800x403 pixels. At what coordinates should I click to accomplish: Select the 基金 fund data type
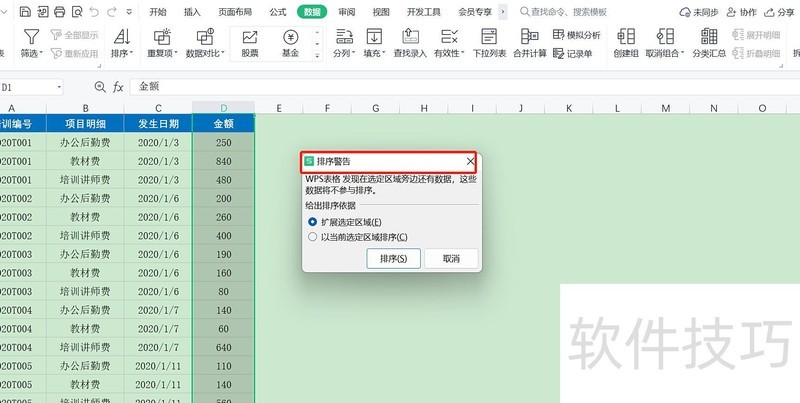290,43
